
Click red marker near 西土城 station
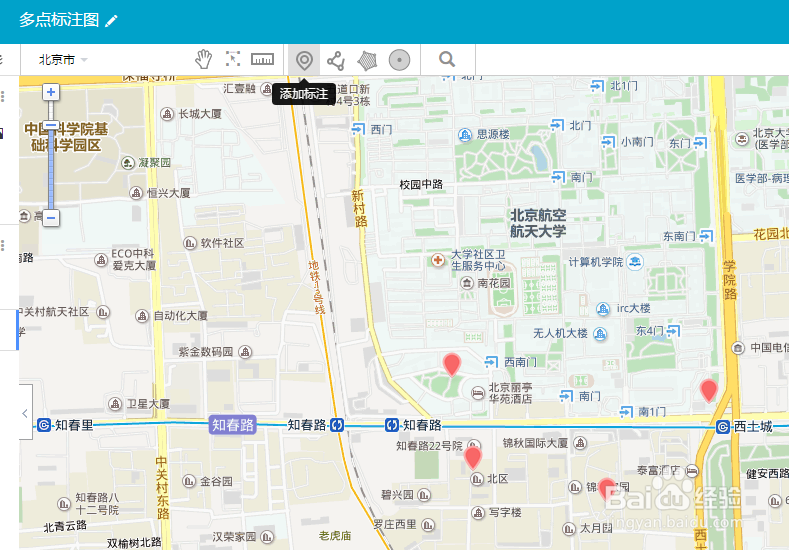708,391
